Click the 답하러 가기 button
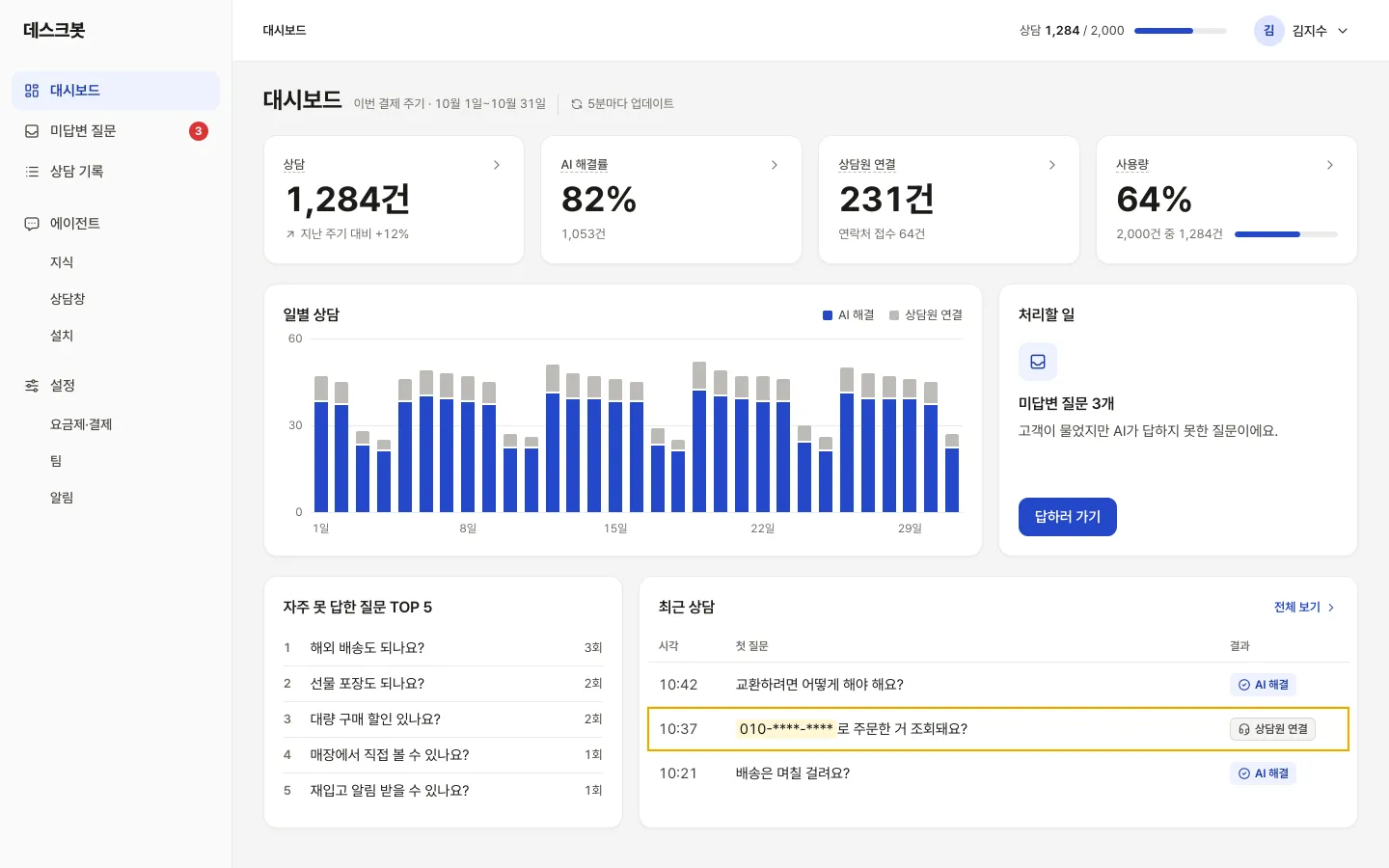1389x868 pixels. pos(1068,517)
